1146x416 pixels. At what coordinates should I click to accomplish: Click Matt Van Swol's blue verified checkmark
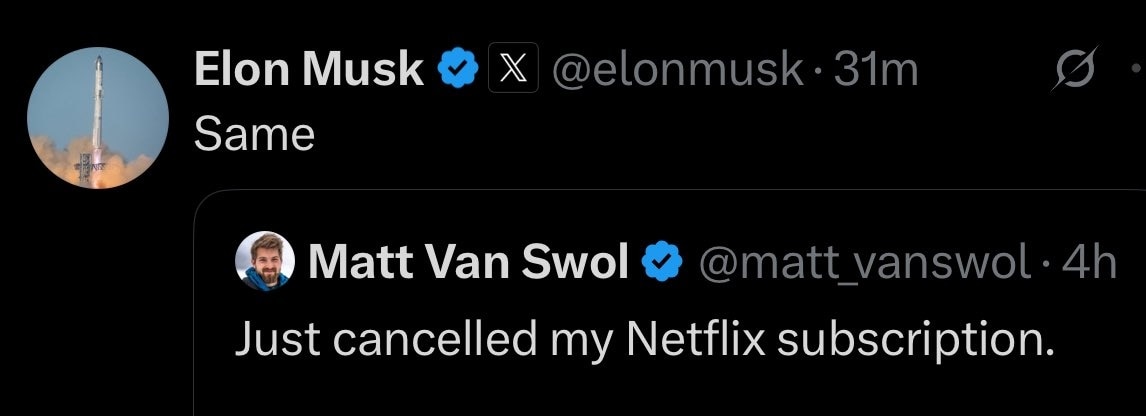tap(660, 263)
